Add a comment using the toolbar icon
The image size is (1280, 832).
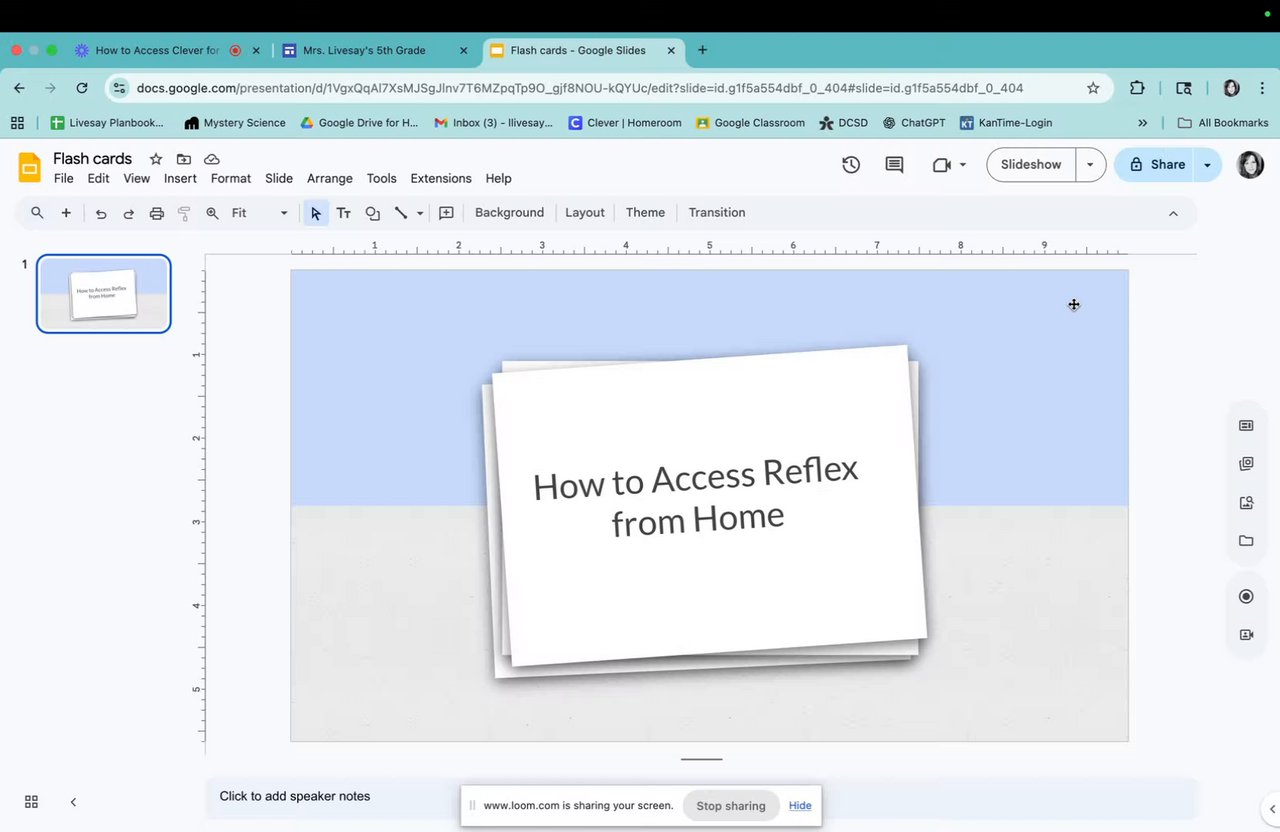(447, 213)
